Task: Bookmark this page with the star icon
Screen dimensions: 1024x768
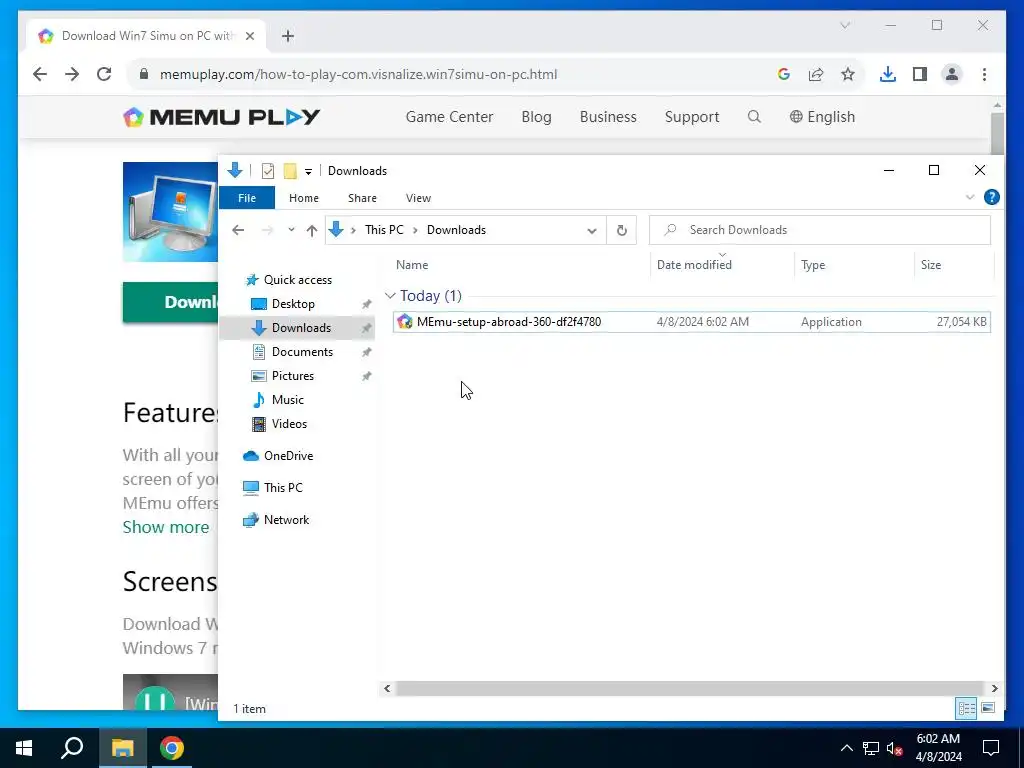Action: 848,74
